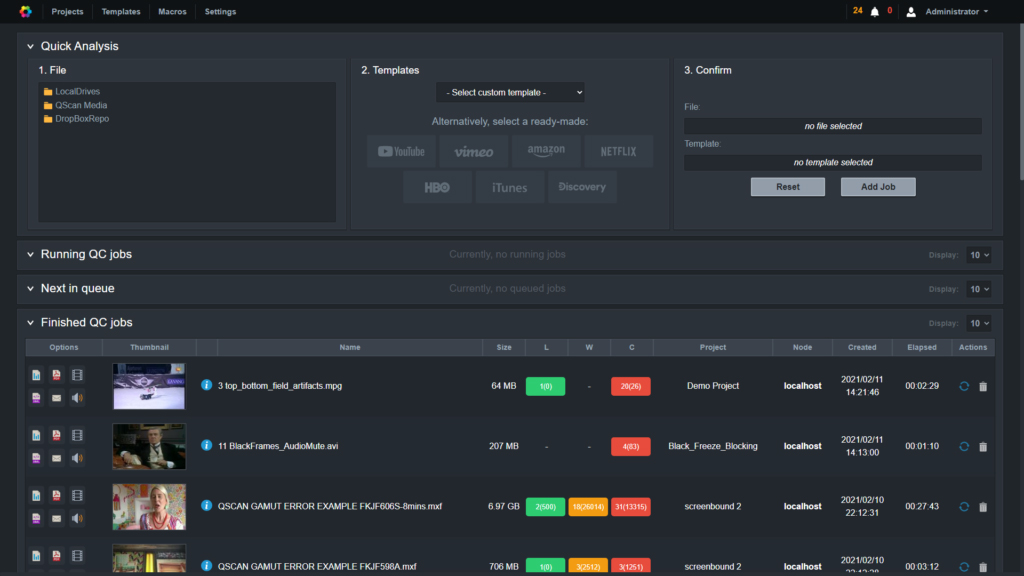Viewport: 1024px width, 576px height.
Task: Open audio icon for 11 BlackFrames_AudioMute.avi
Action: (77, 458)
